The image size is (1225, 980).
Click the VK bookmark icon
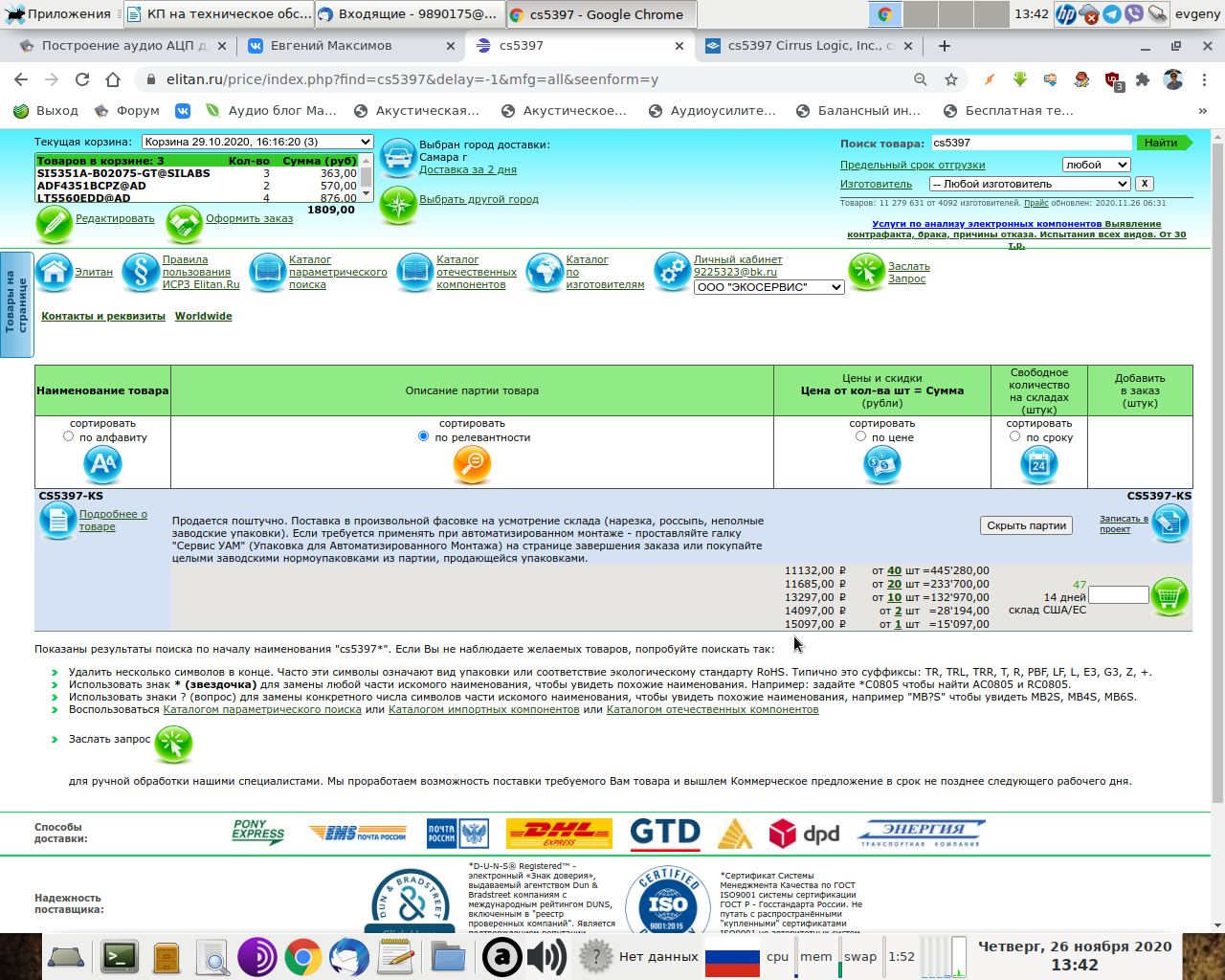[182, 111]
